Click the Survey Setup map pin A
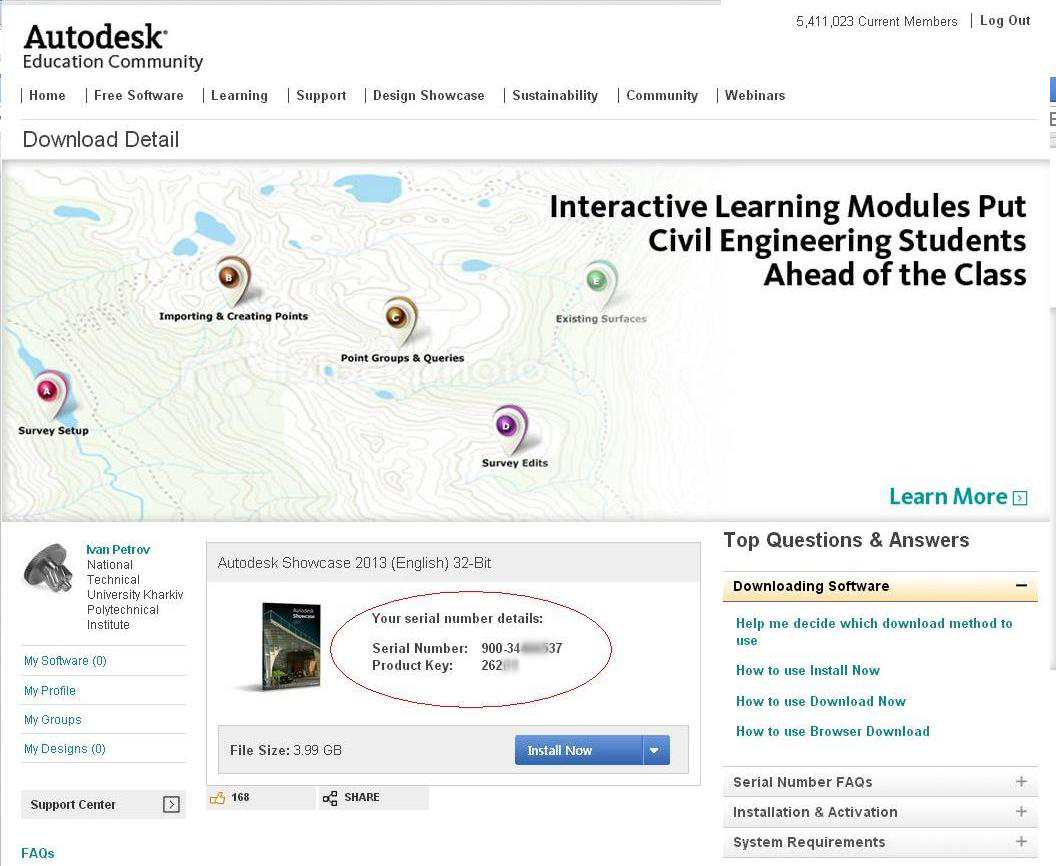 [51, 394]
